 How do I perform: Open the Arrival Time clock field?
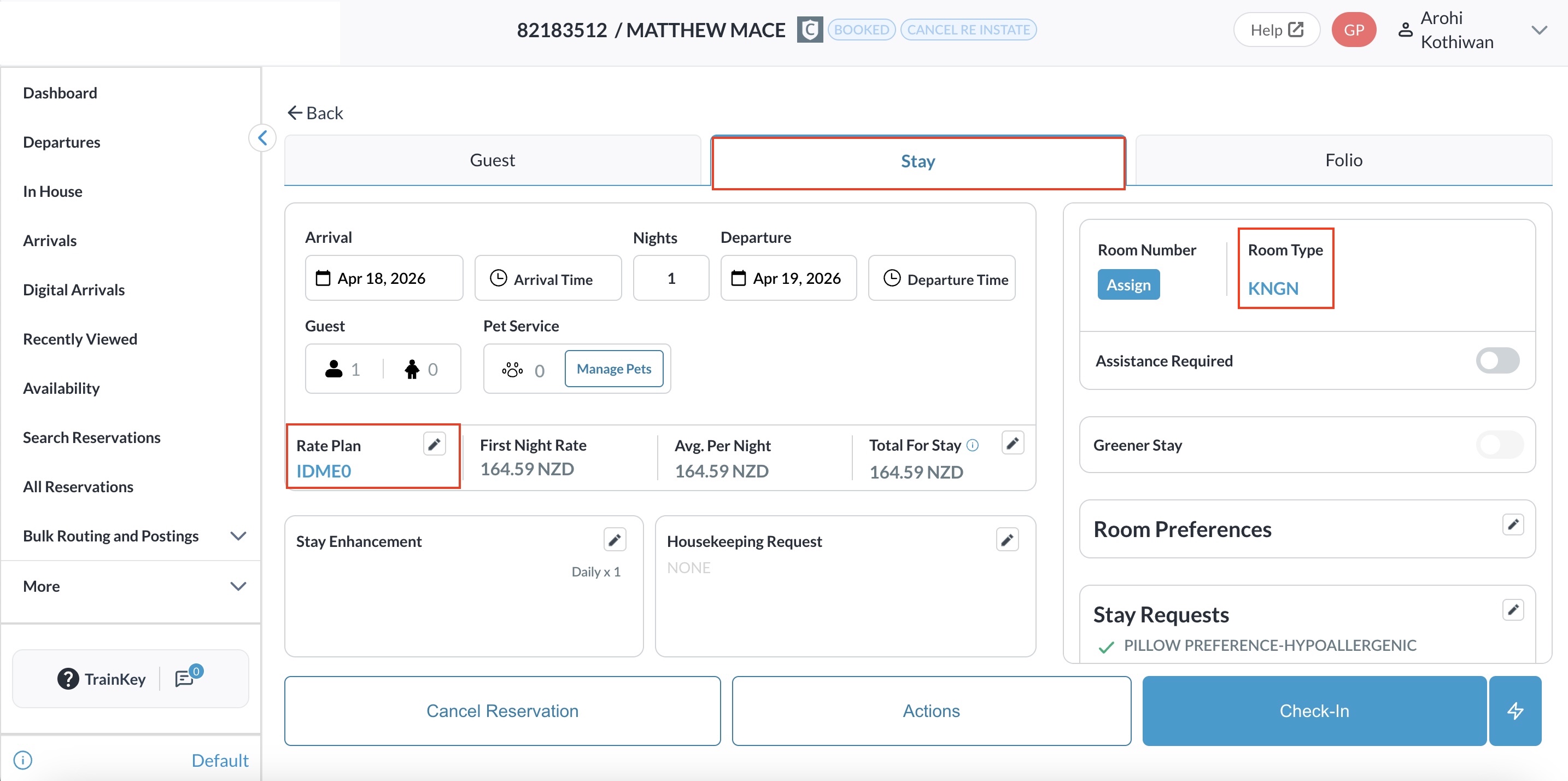pyautogui.click(x=548, y=278)
